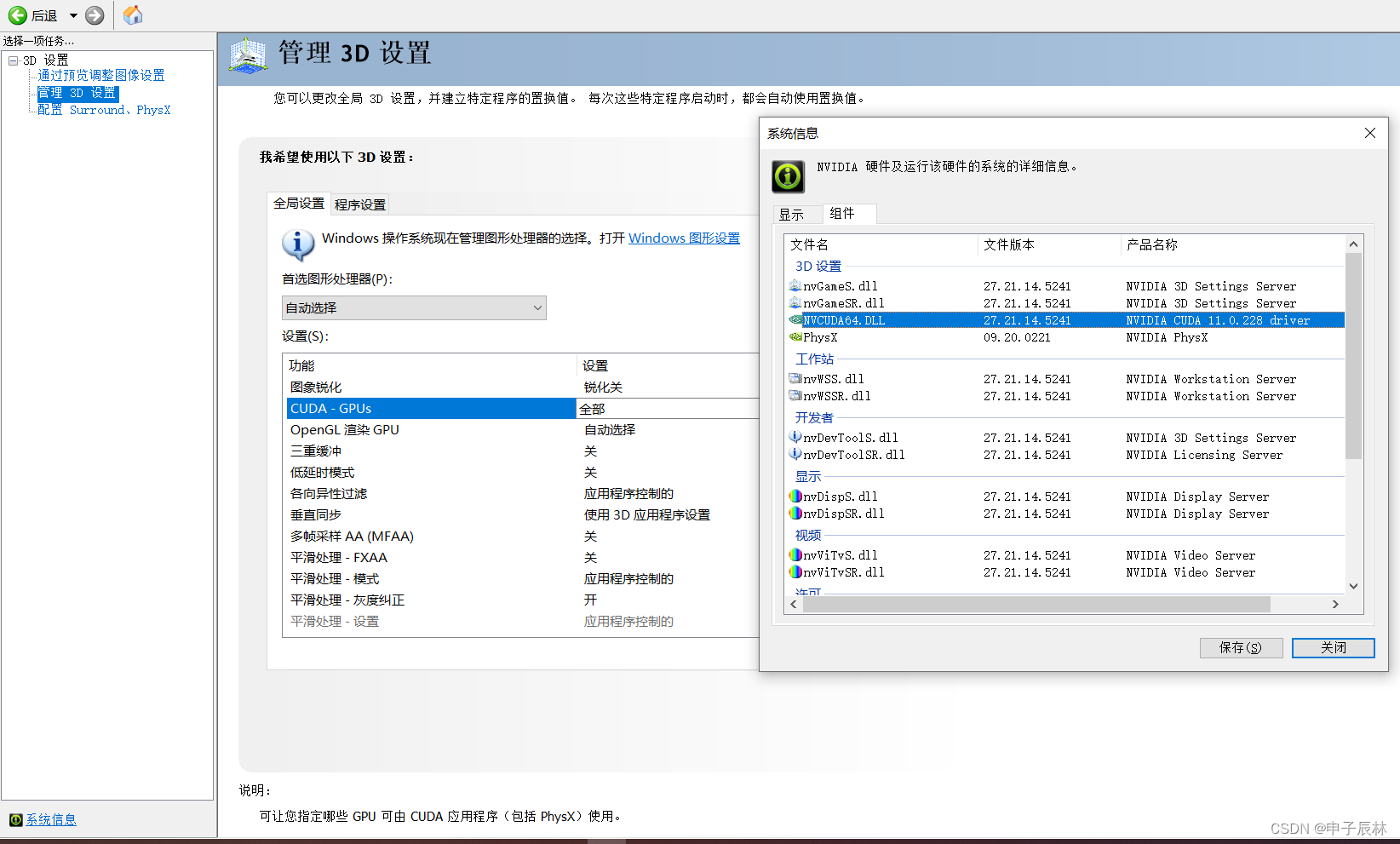Image resolution: width=1400 pixels, height=844 pixels.
Task: Collapse the 3D 设置 tree node
Action: pos(14,60)
